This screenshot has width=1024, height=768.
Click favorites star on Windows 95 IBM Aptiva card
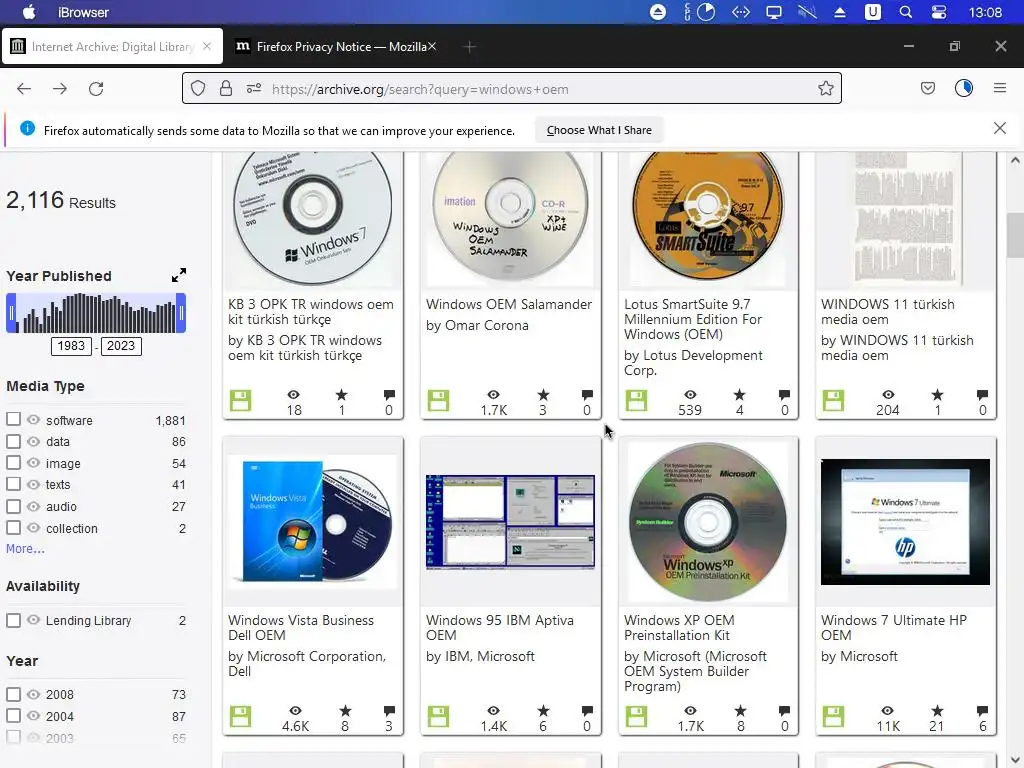pos(543,711)
